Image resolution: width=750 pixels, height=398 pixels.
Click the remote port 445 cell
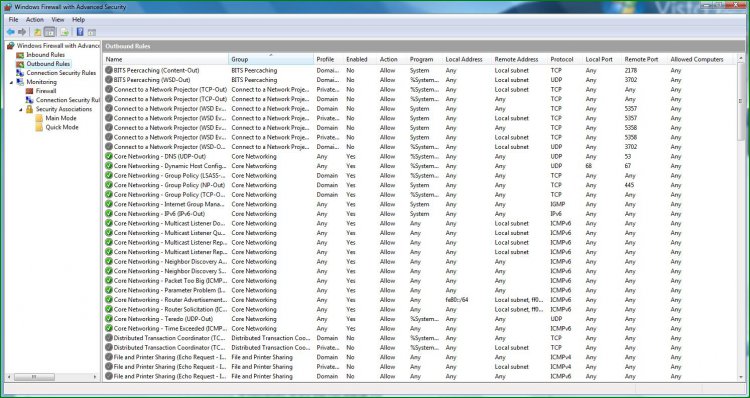pos(629,185)
